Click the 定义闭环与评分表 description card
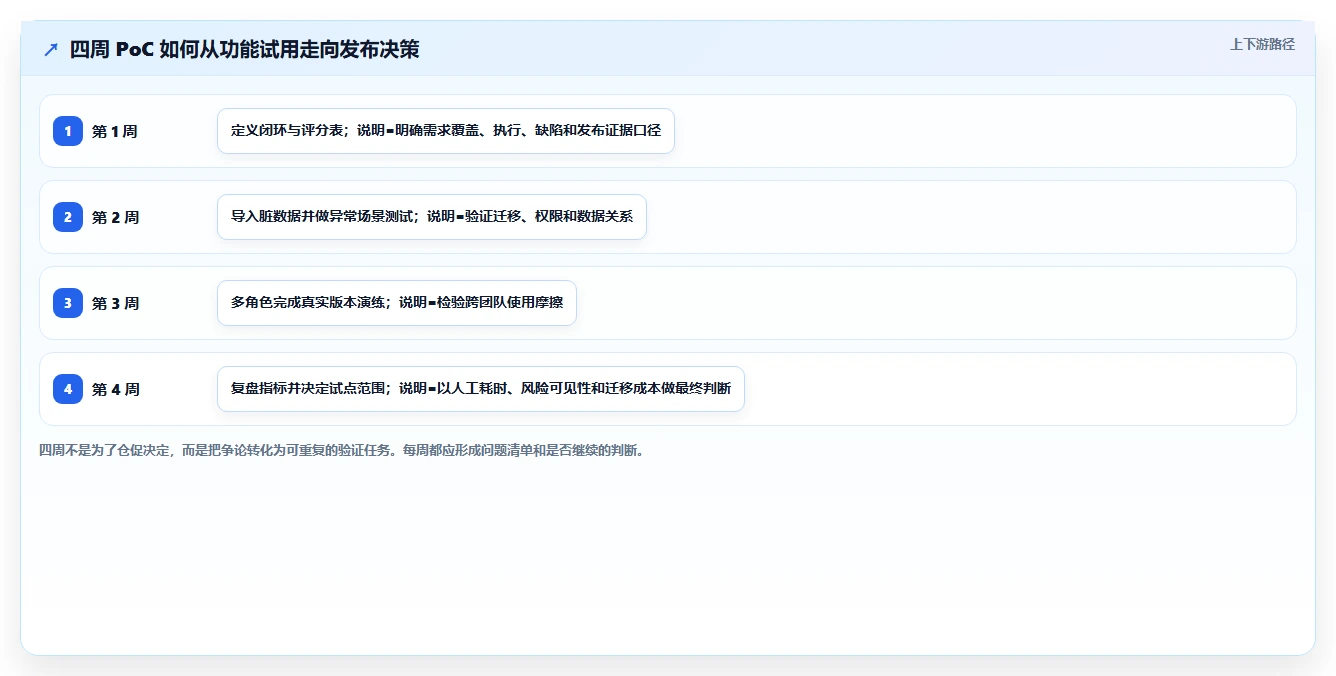This screenshot has height=676, width=1336. point(446,131)
